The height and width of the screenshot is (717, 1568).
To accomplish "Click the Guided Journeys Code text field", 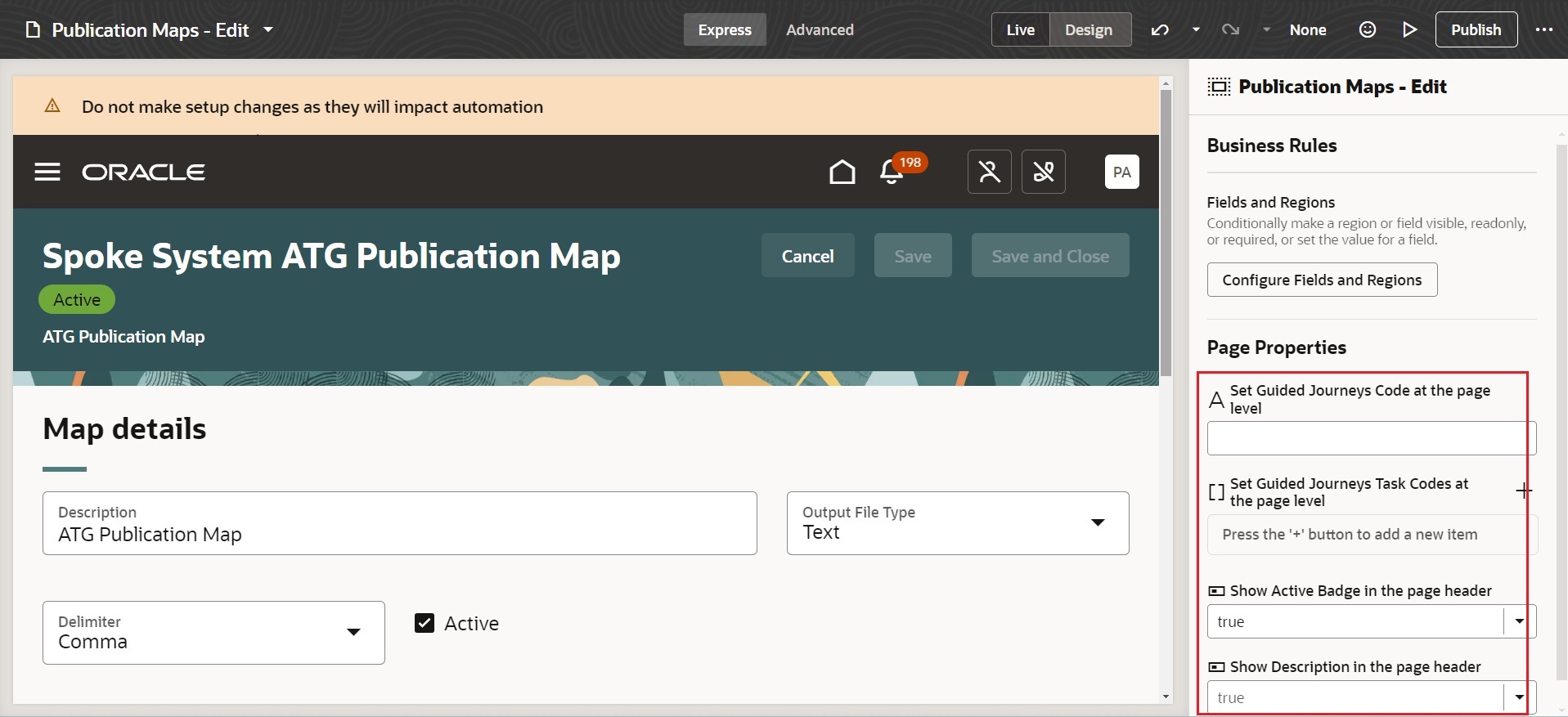I will click(1371, 438).
